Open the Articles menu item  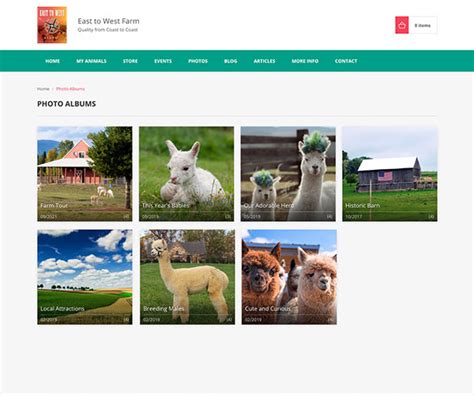[264, 61]
